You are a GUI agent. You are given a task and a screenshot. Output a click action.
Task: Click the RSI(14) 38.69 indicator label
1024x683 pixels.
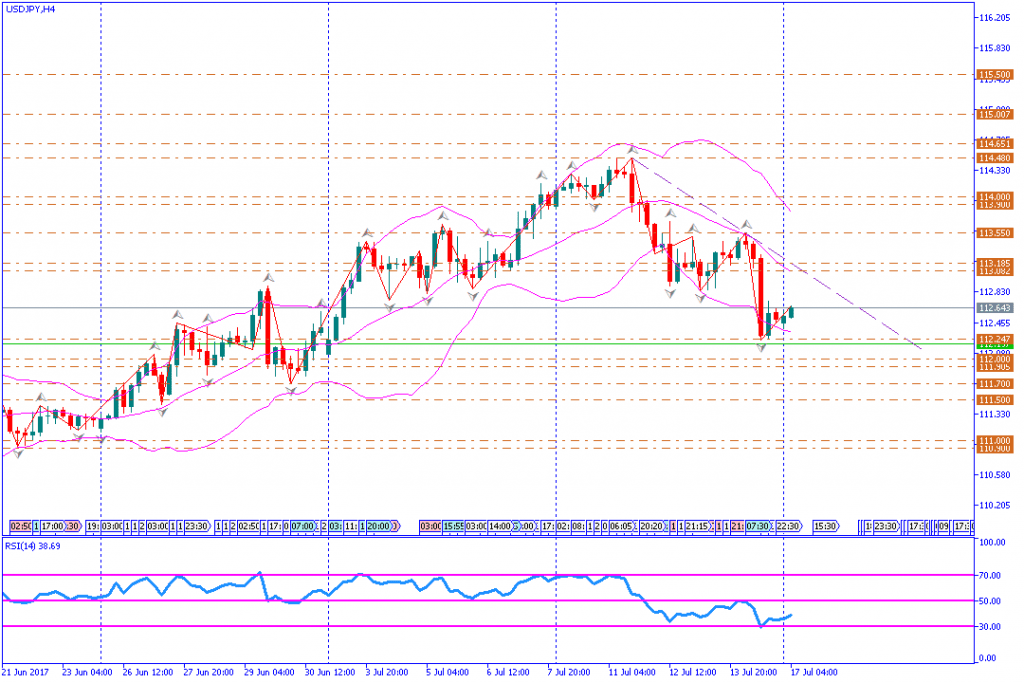[33, 546]
